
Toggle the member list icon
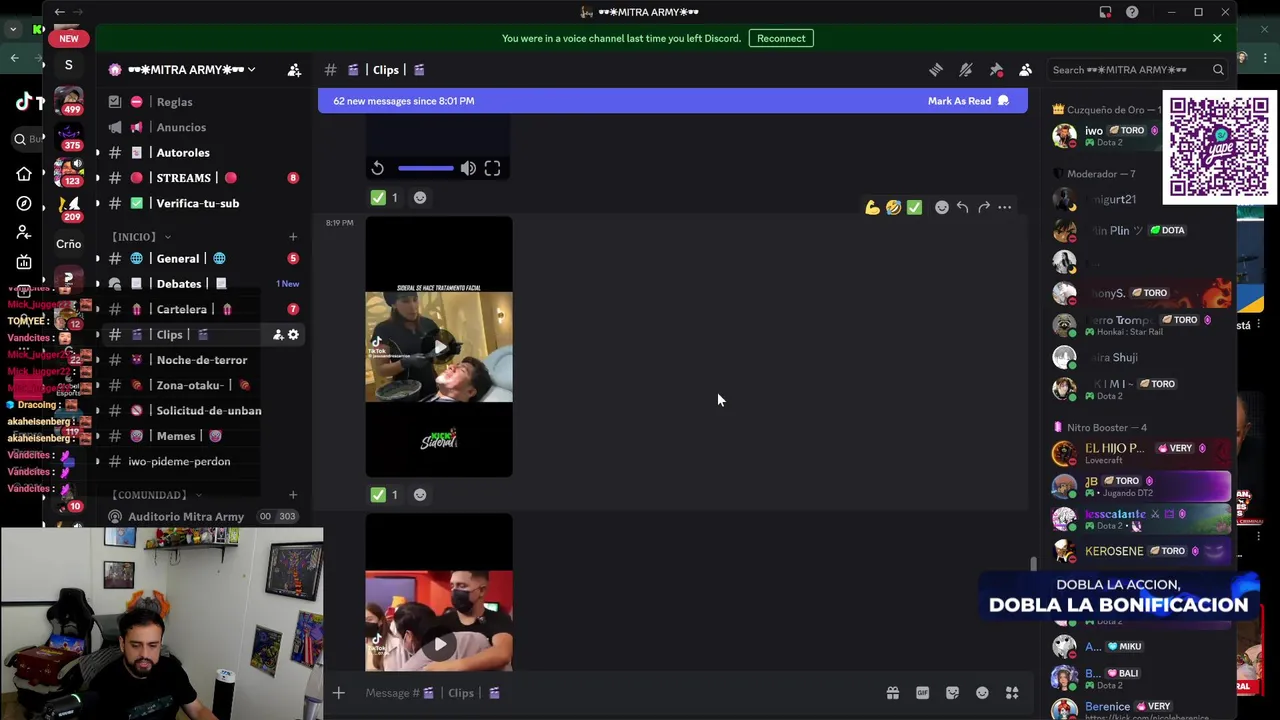click(x=1025, y=70)
